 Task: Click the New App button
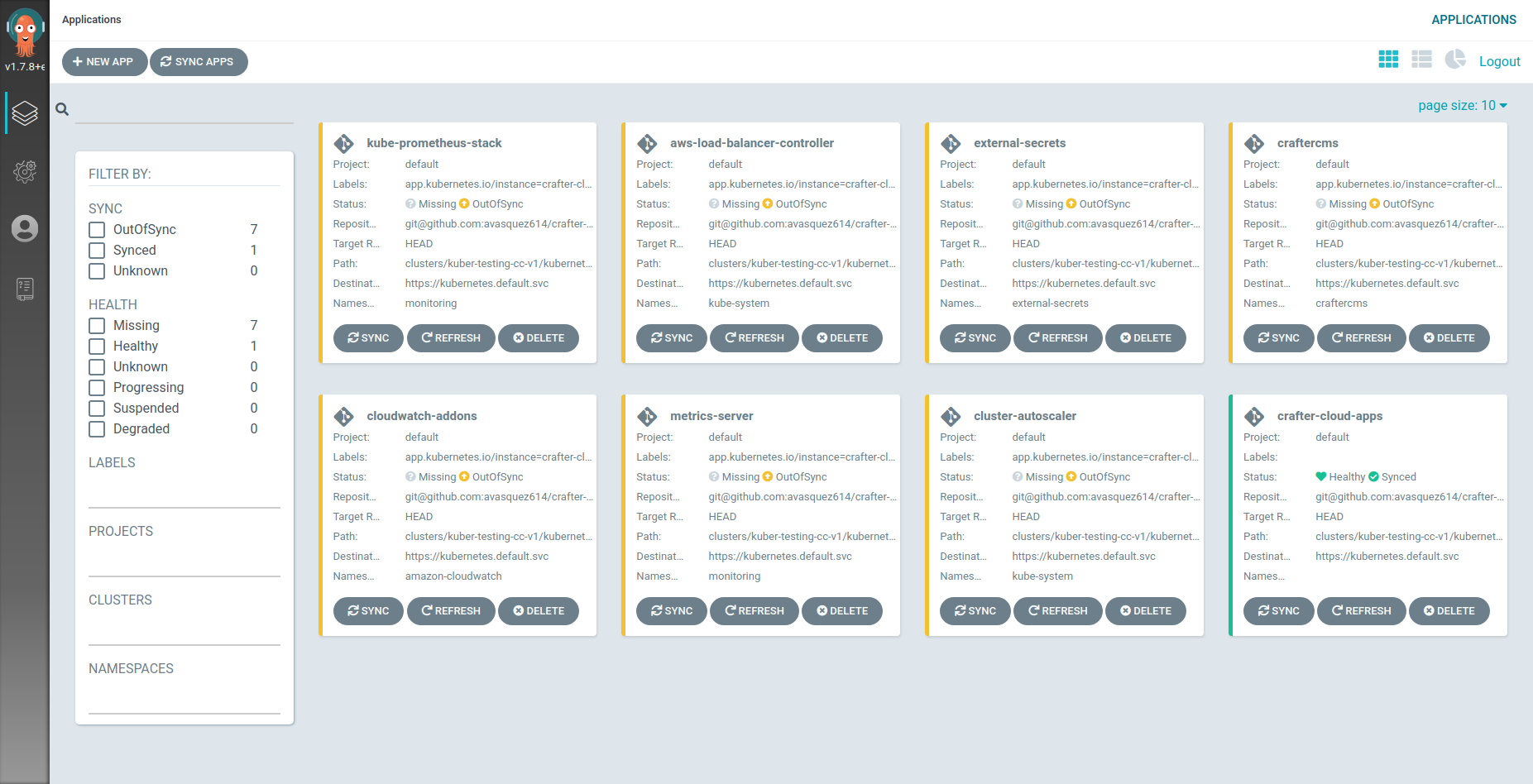[104, 62]
